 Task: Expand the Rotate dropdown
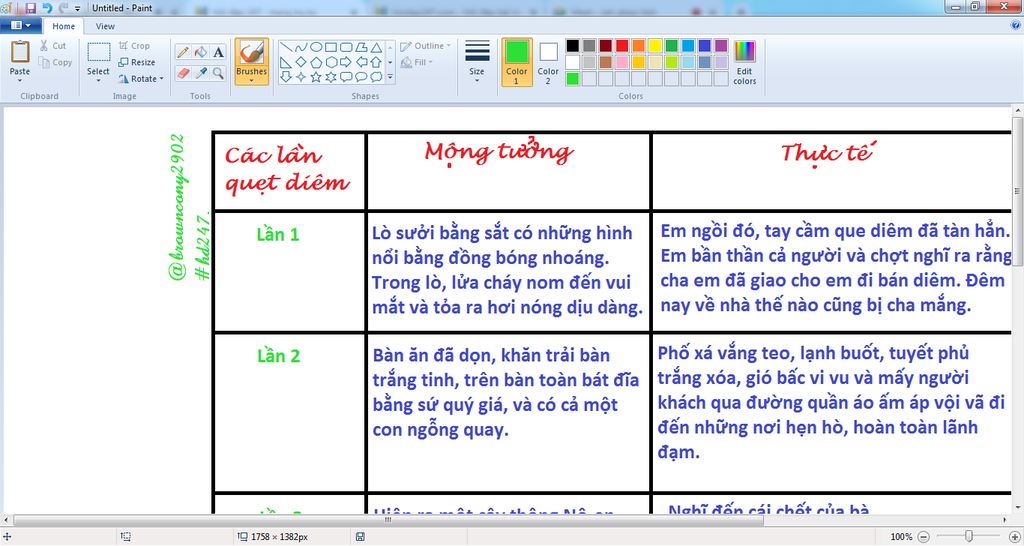(162, 79)
